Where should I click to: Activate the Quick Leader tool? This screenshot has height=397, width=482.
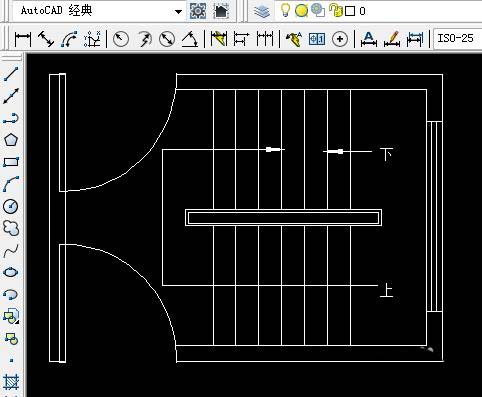pyautogui.click(x=294, y=39)
